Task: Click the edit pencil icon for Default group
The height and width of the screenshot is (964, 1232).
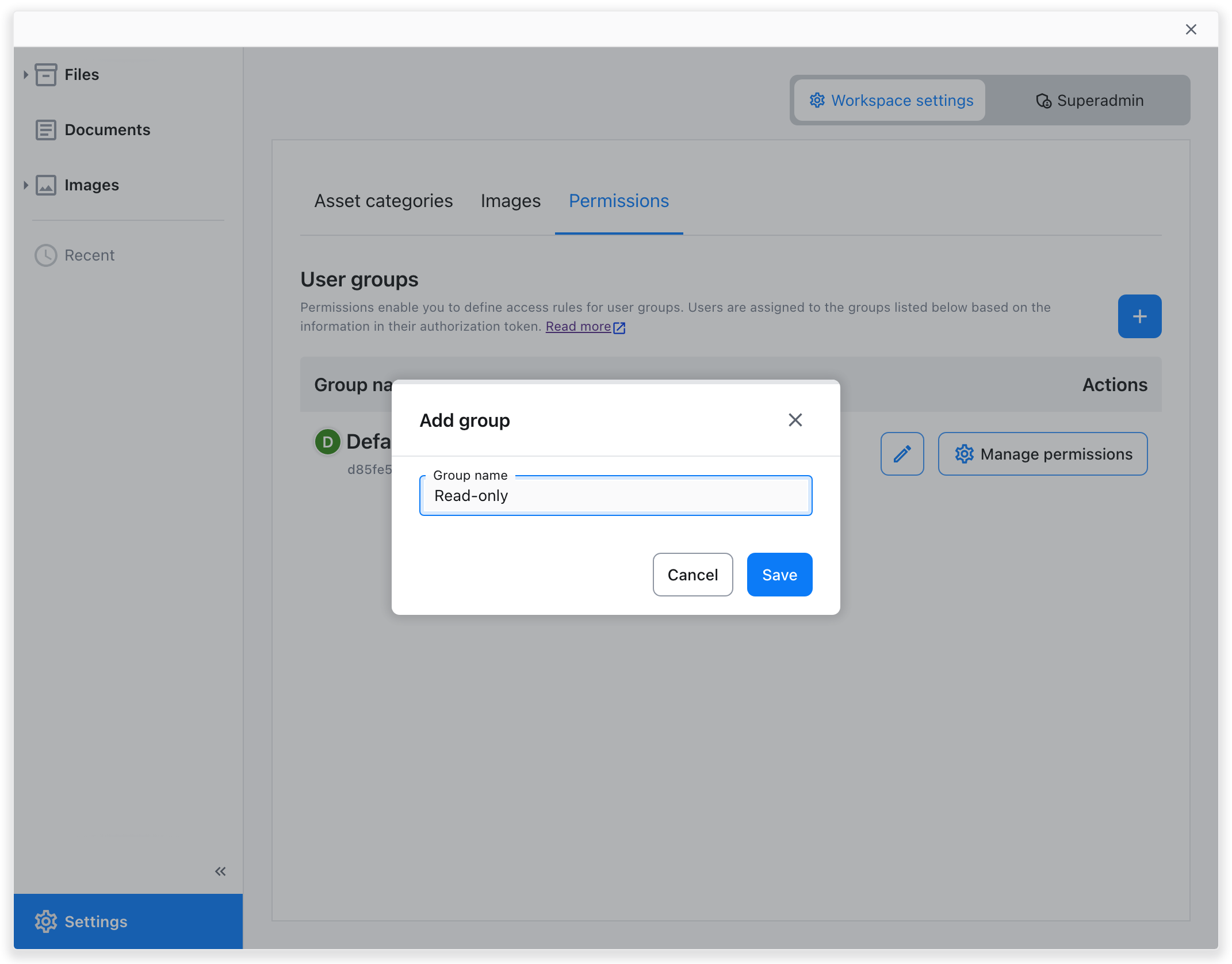Action: click(902, 454)
